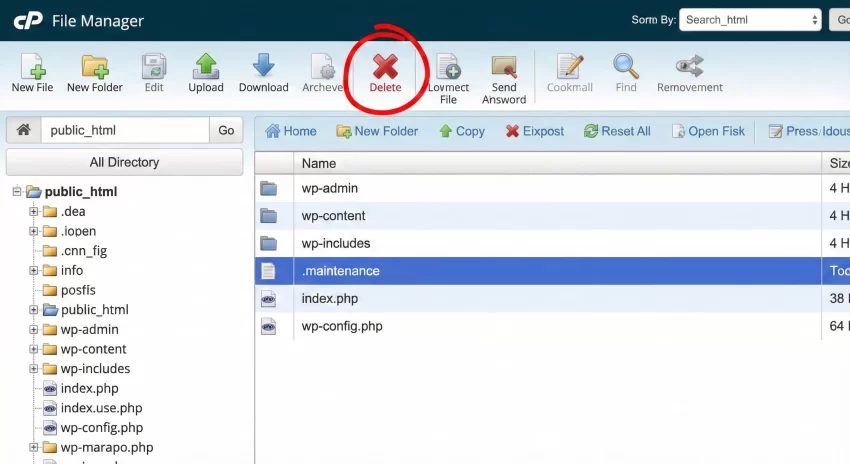This screenshot has height=464, width=850.
Task: Select index.use.php in the tree
Action: (x=92, y=408)
